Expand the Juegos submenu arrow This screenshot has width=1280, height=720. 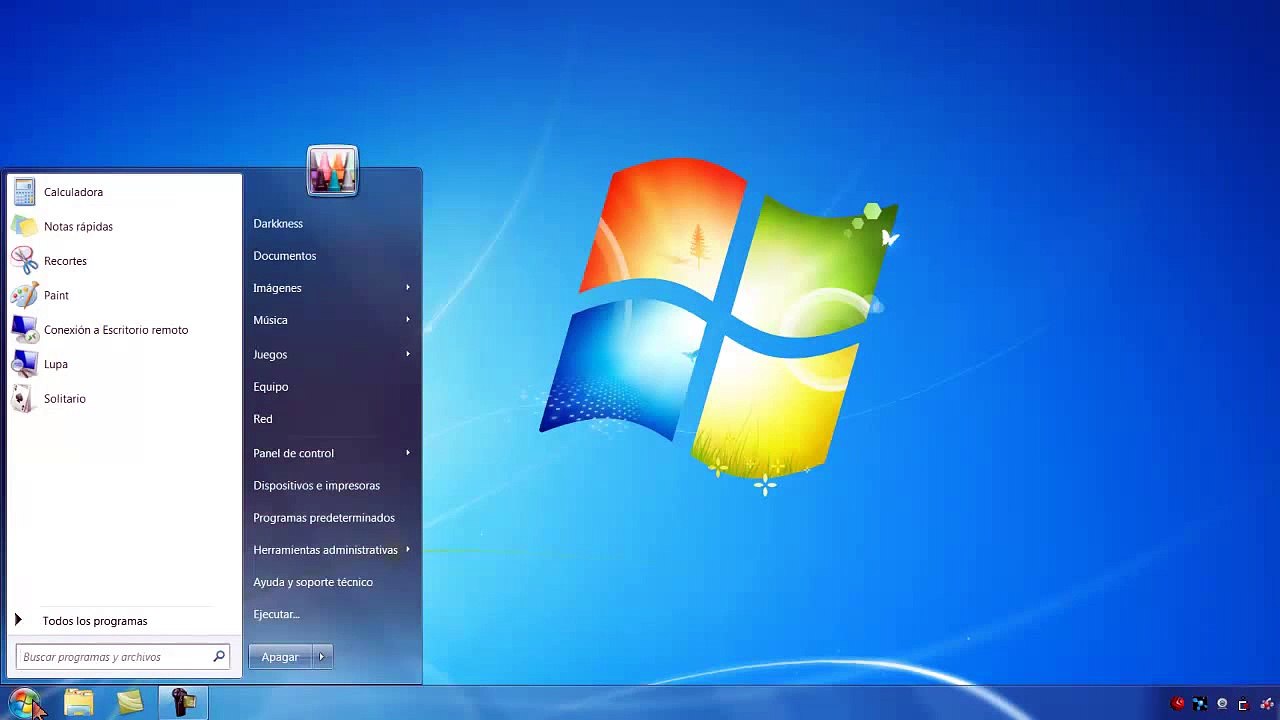(408, 354)
